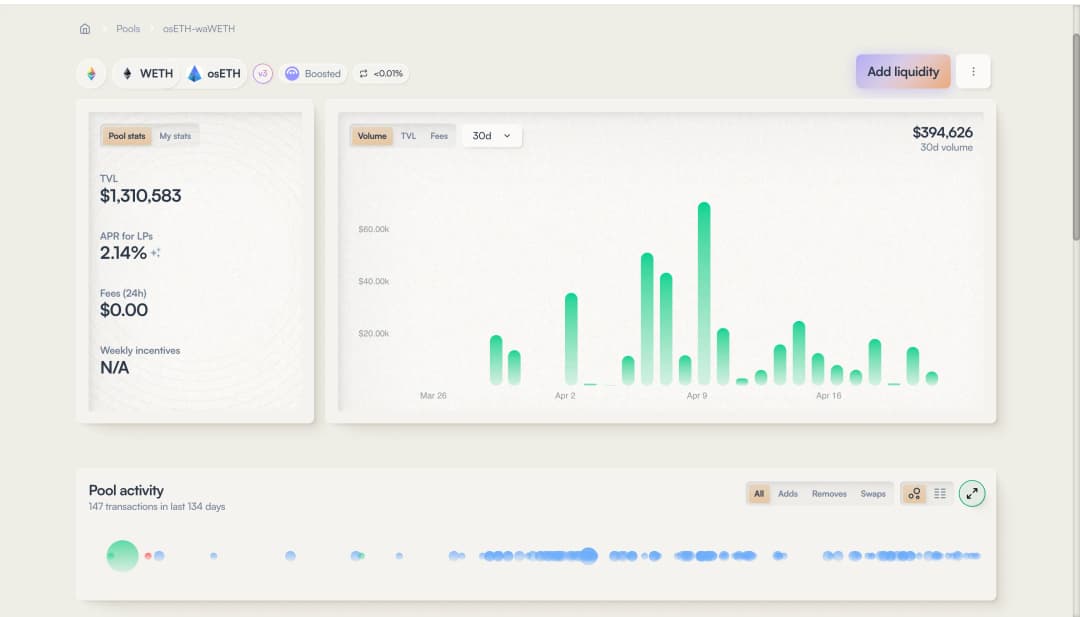Go to Pools via the breadcrumb link
Image resolution: width=1080 pixels, height=617 pixels.
(x=128, y=29)
